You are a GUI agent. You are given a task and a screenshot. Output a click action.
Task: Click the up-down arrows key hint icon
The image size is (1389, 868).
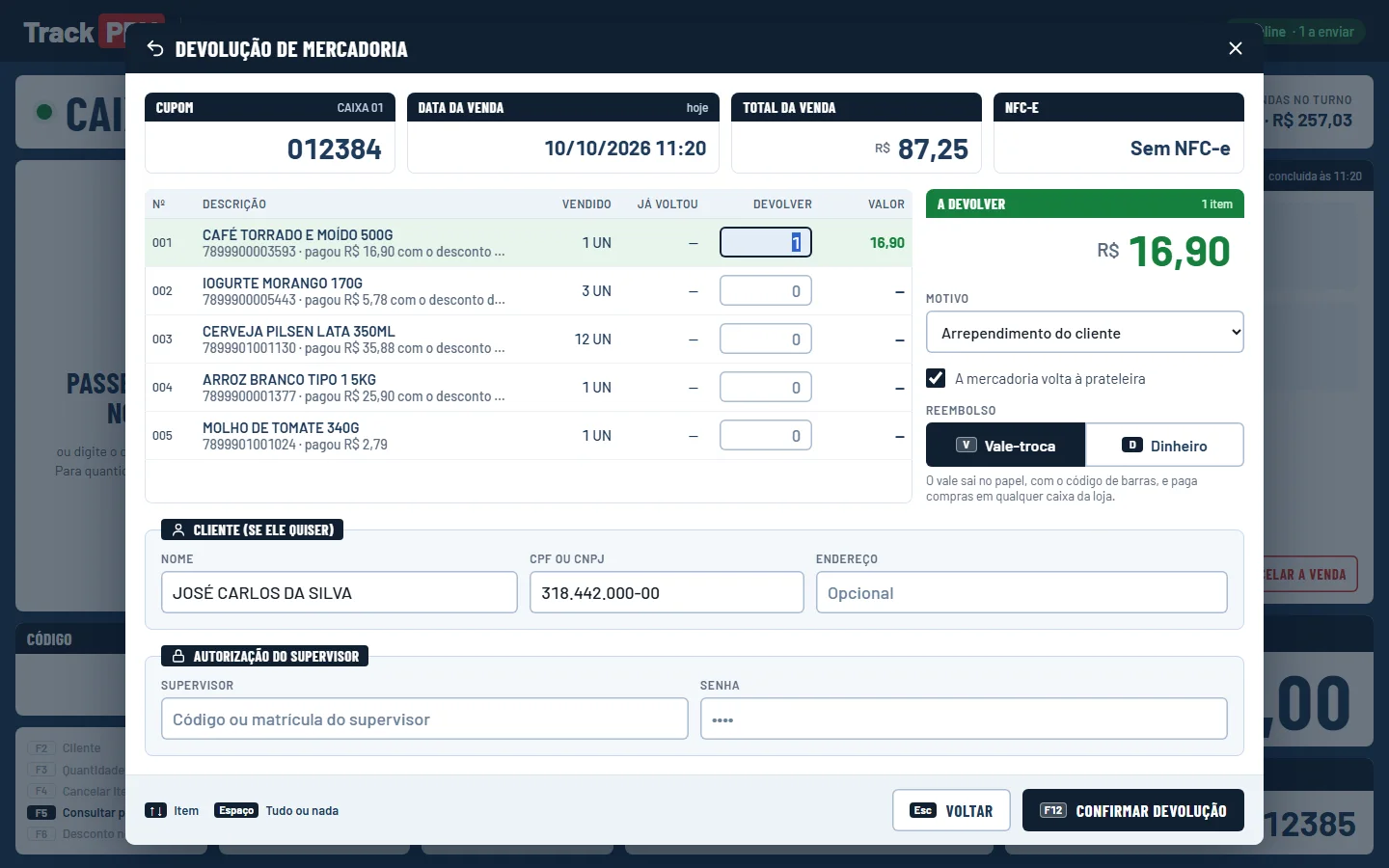tap(155, 810)
